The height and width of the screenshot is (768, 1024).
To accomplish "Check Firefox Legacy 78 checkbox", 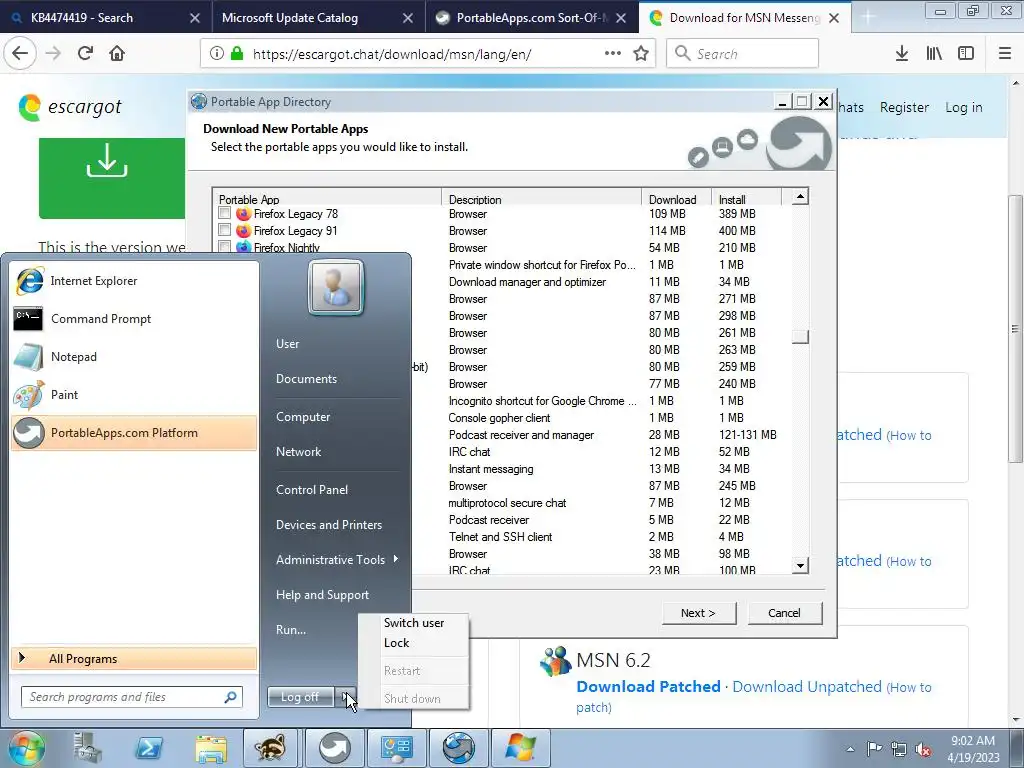I will [x=225, y=213].
